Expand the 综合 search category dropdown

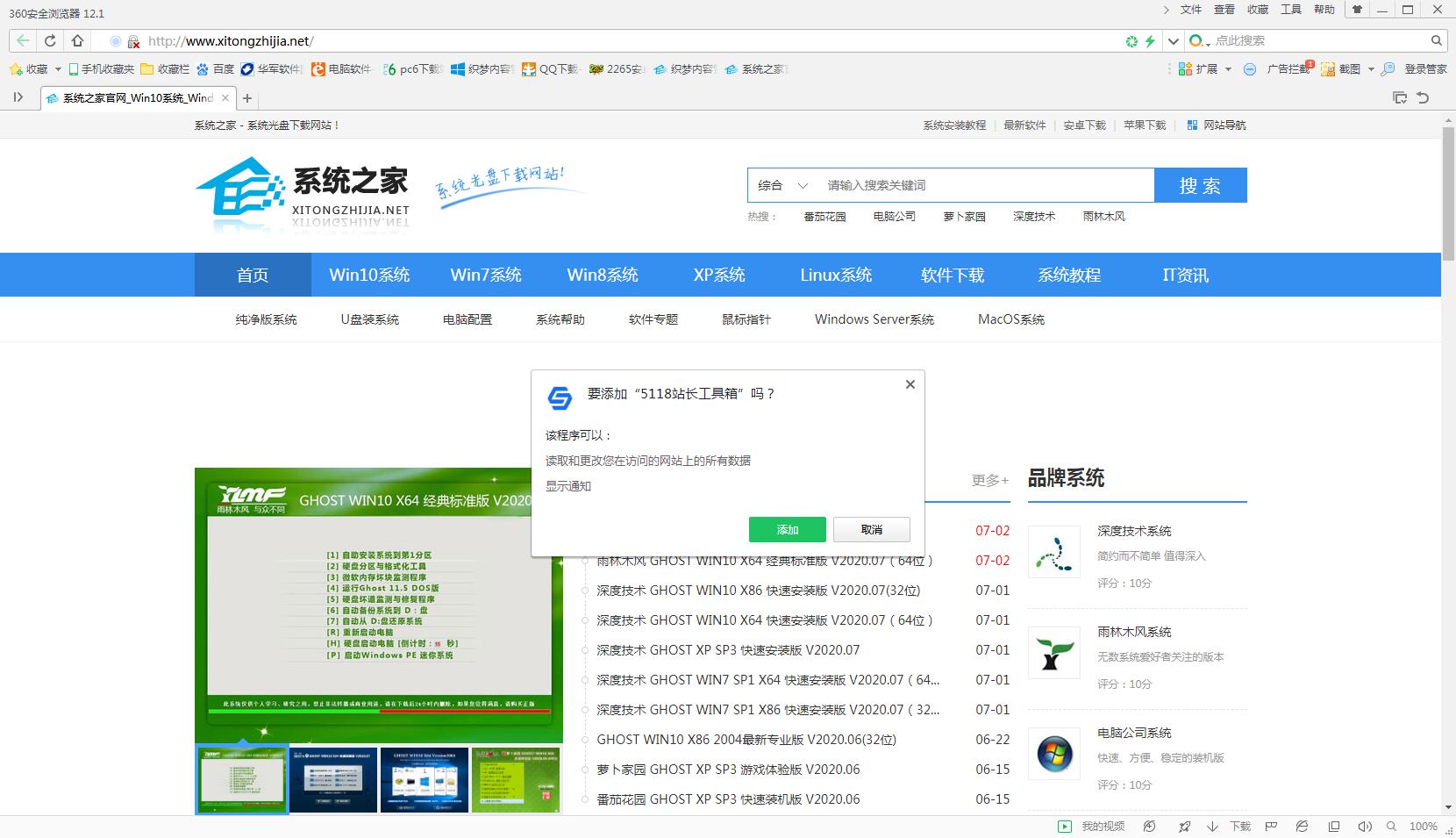click(x=781, y=185)
